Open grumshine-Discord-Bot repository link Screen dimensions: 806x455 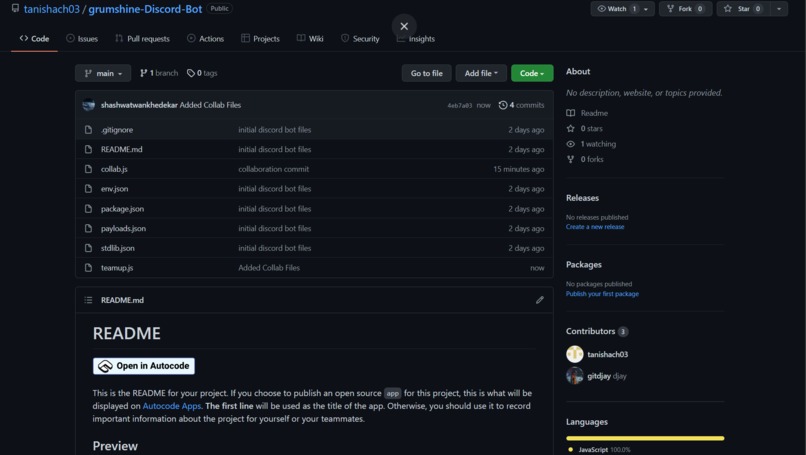[145, 9]
